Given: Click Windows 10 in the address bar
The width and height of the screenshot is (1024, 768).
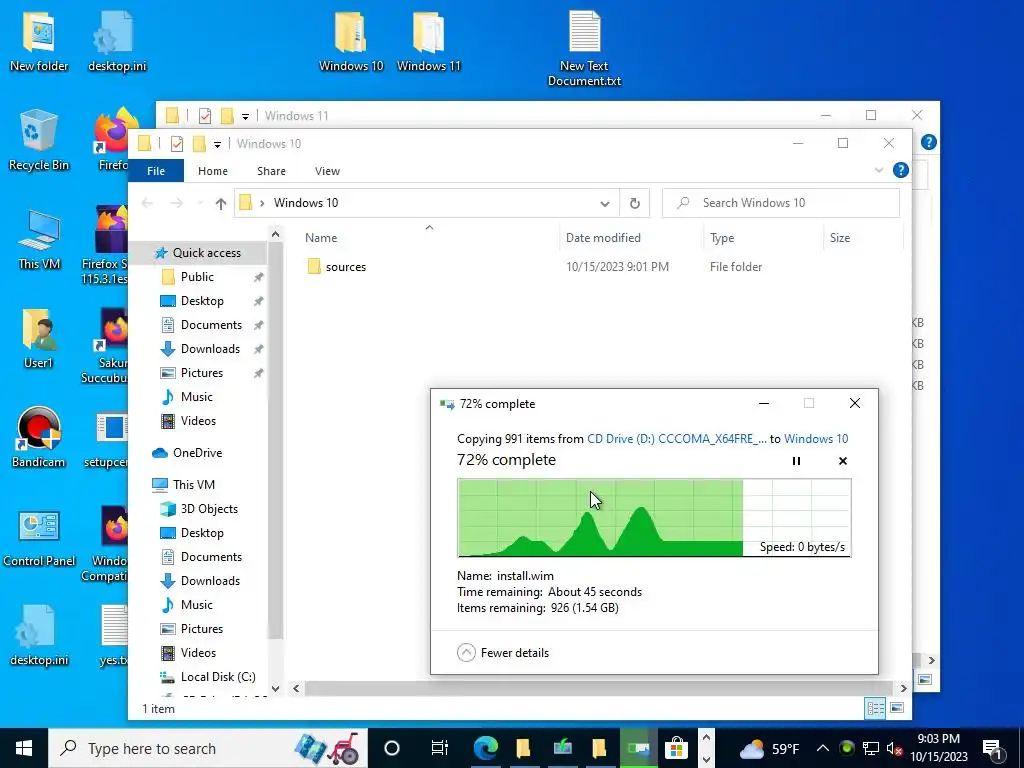Looking at the screenshot, I should point(306,203).
